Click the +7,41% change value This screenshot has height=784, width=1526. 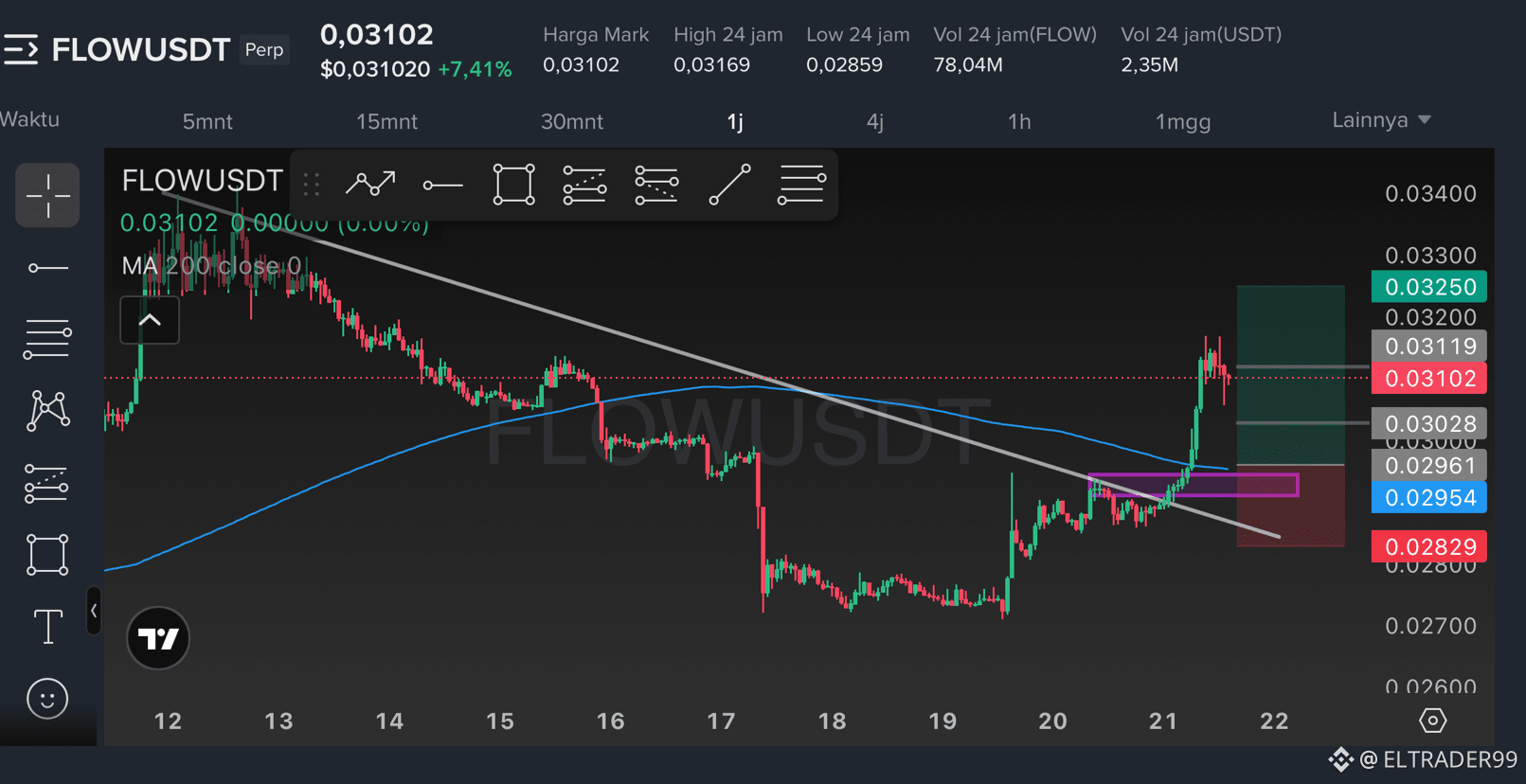tap(475, 69)
